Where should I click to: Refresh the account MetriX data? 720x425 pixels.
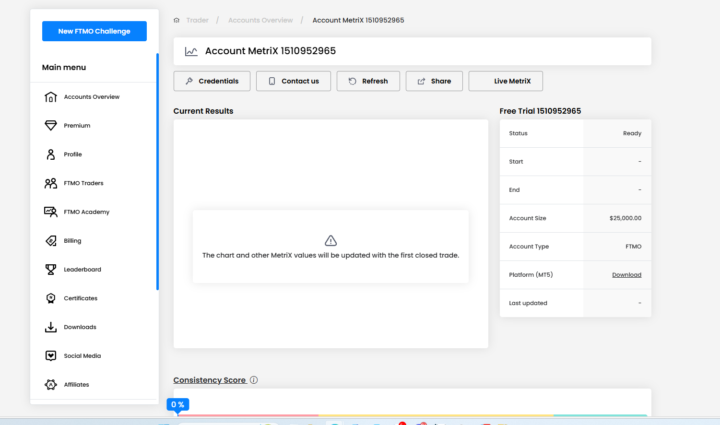(368, 81)
